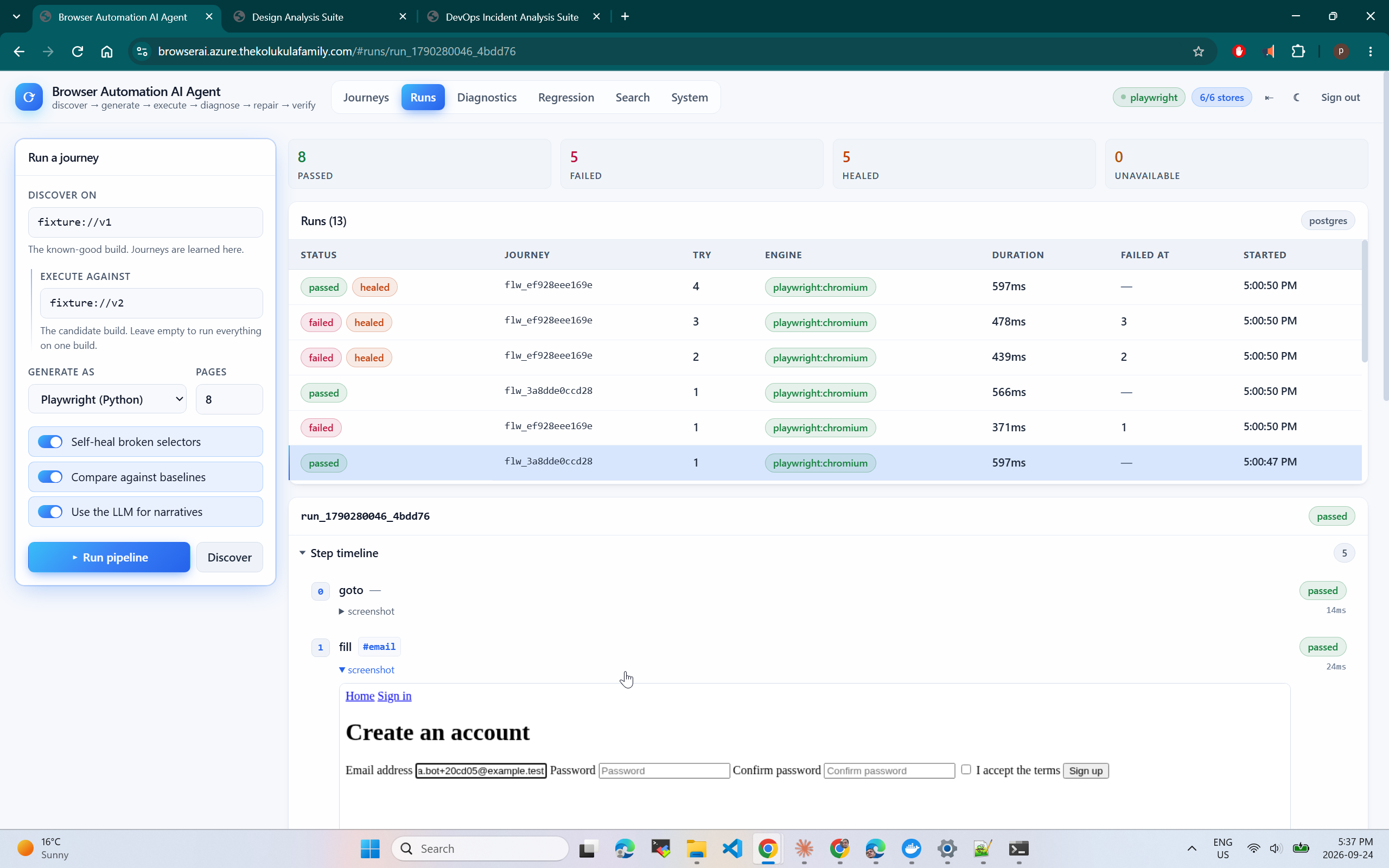Reload the page

click(x=78, y=52)
